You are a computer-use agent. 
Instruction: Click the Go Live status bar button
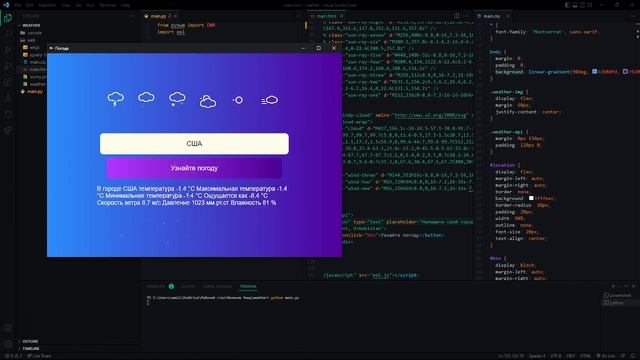(606, 356)
